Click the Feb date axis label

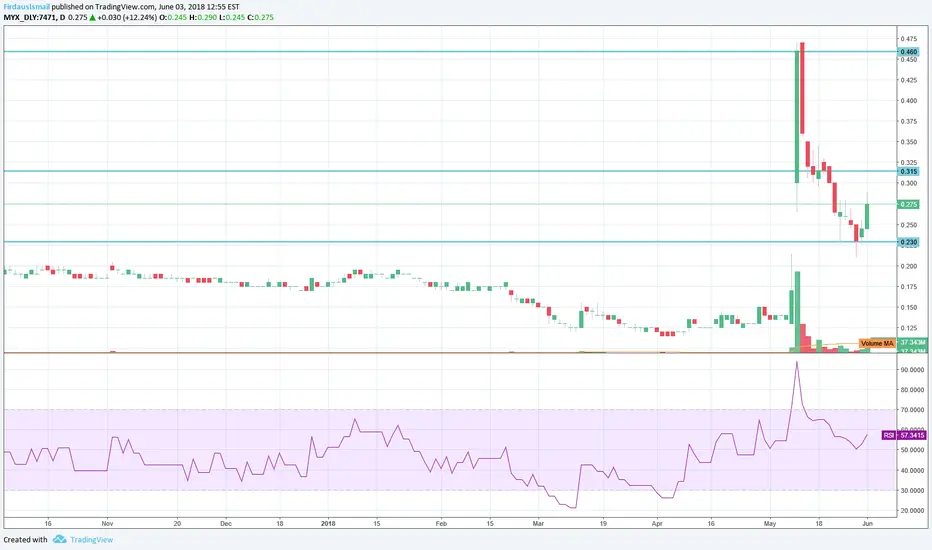(441, 524)
